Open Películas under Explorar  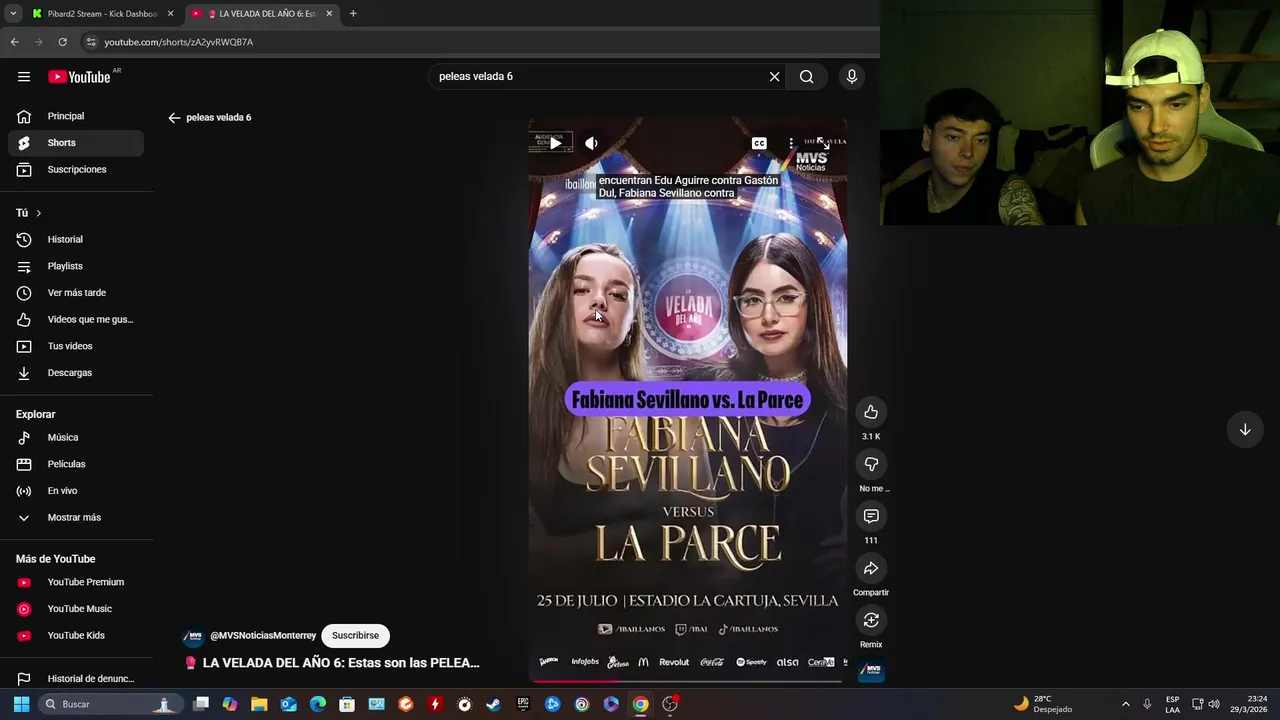pyautogui.click(x=76, y=464)
